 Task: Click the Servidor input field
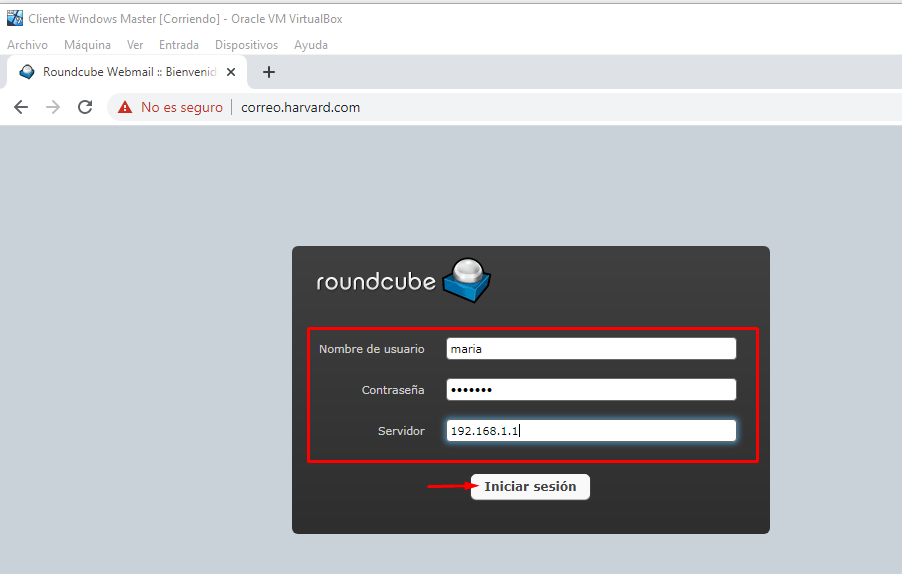pos(591,431)
